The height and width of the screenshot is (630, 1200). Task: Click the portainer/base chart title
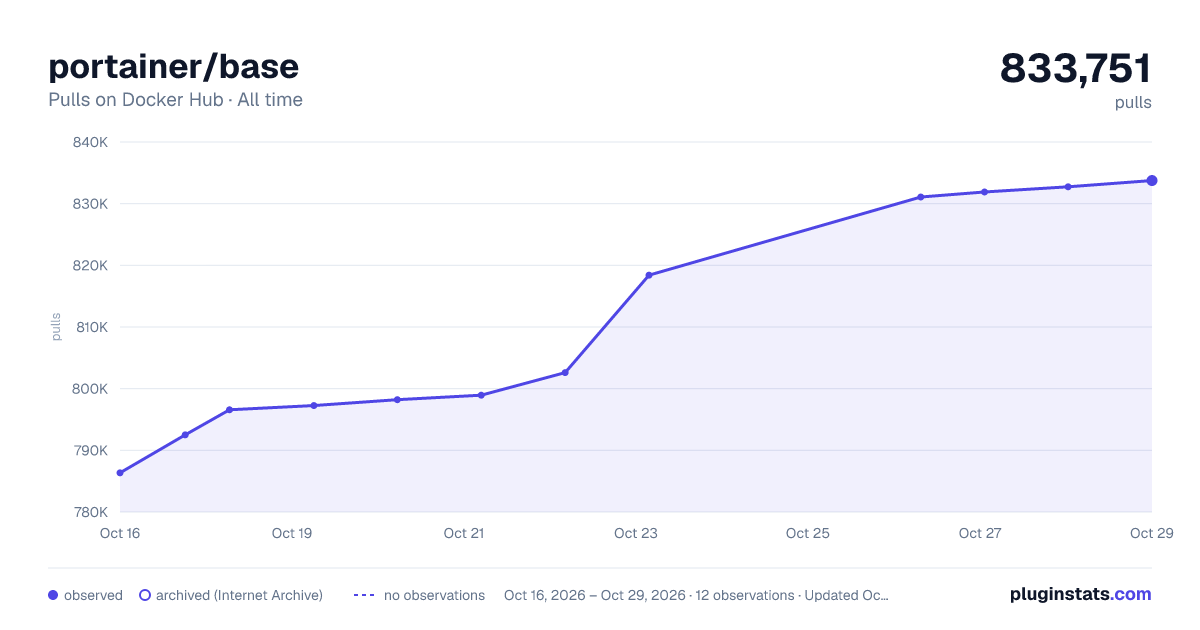coord(173,67)
